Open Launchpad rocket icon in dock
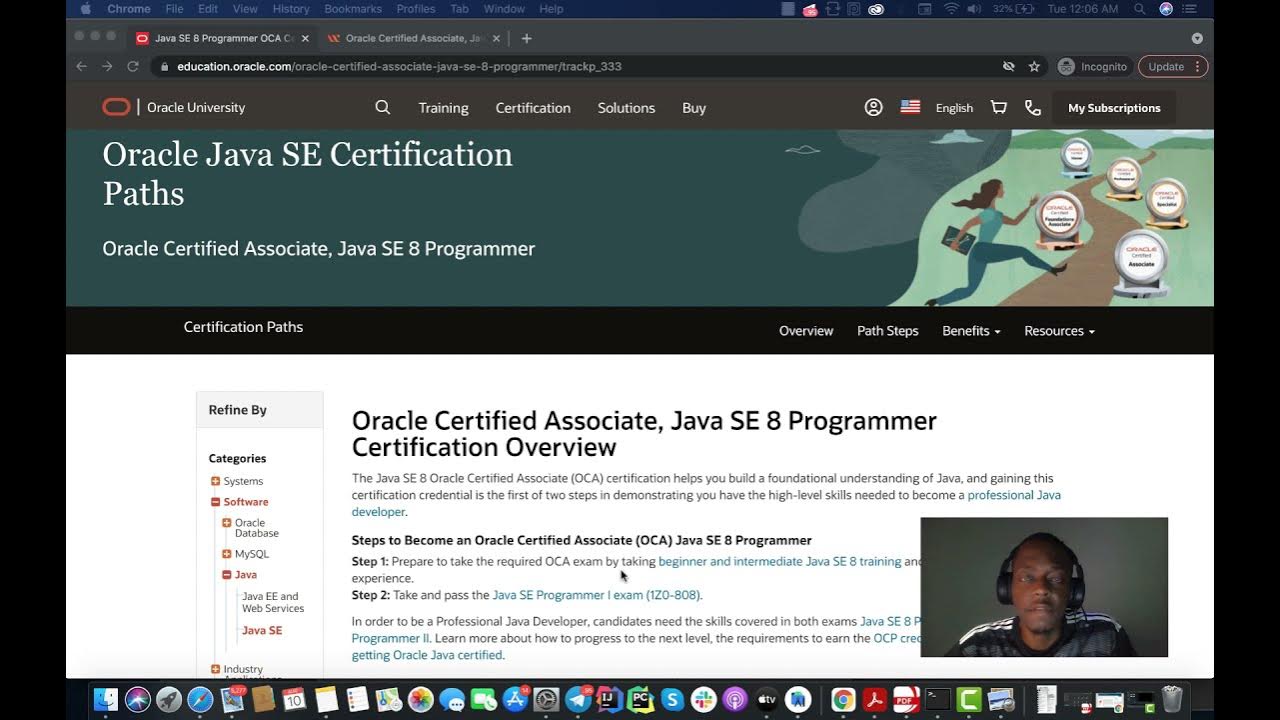 pos(168,700)
